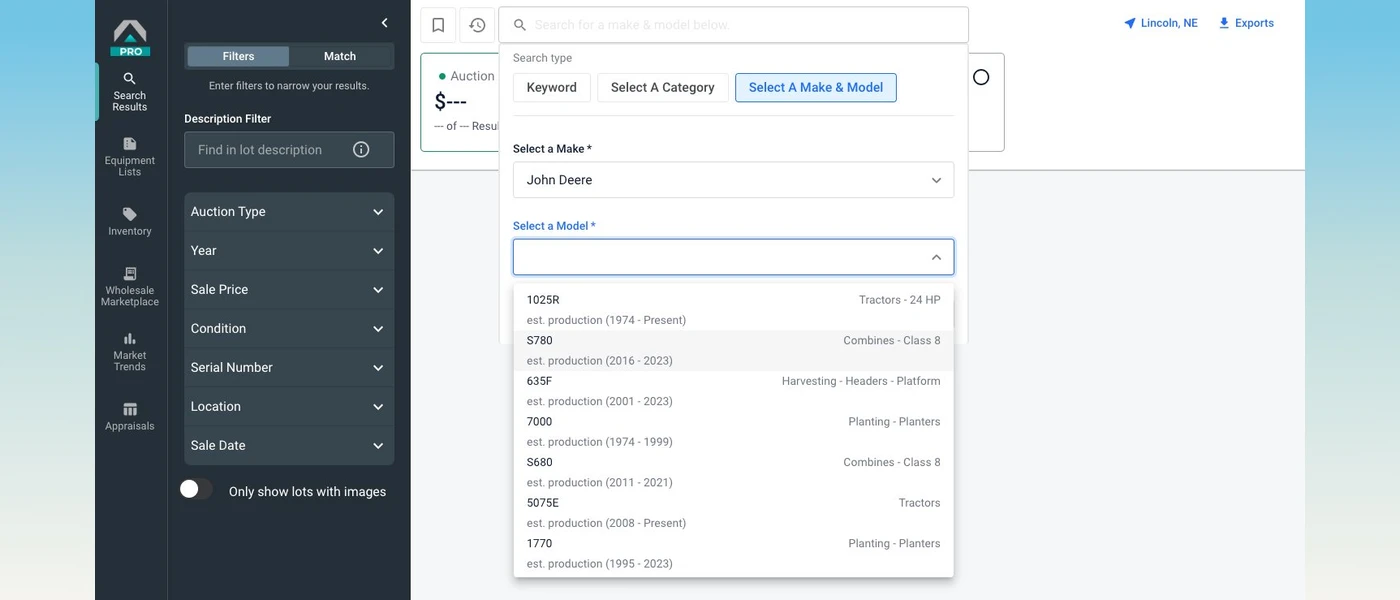Expand the Sale Date filter

(289, 446)
